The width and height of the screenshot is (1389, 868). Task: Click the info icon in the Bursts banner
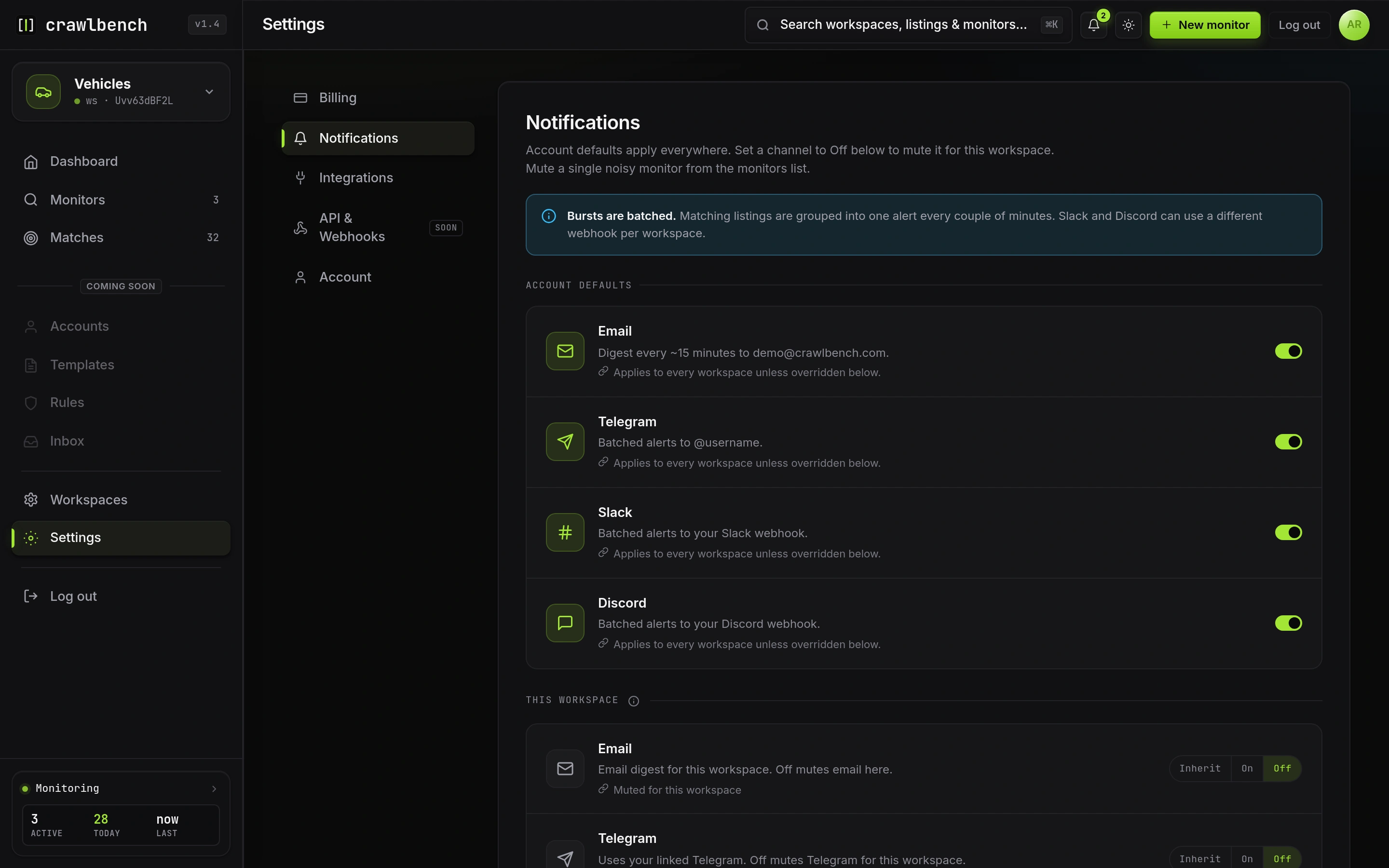point(549,216)
